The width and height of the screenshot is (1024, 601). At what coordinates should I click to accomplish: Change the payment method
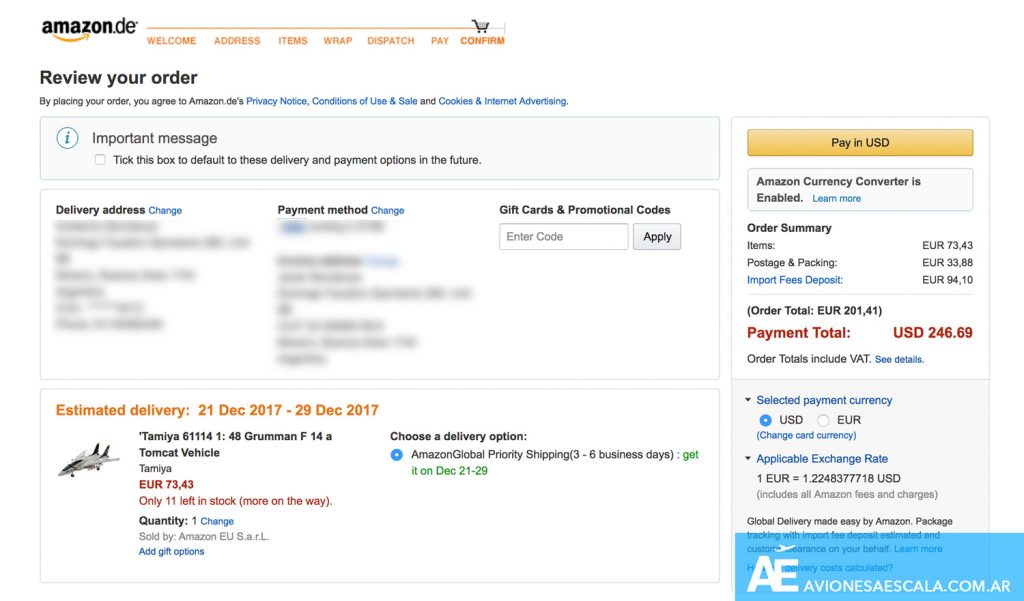(387, 211)
